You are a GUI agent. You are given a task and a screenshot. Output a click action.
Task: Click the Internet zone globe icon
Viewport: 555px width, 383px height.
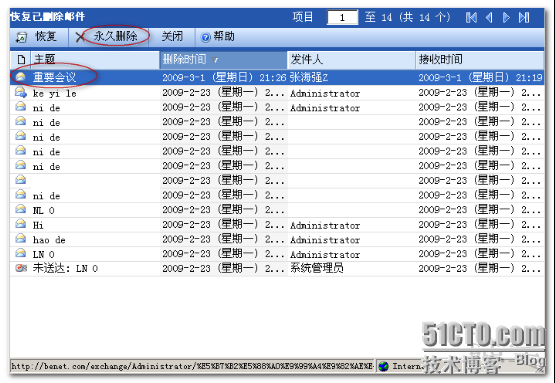(383, 366)
